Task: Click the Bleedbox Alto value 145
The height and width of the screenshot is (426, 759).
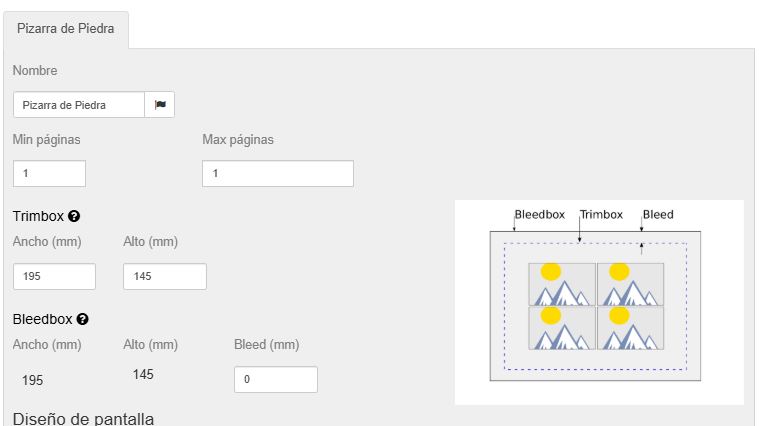Action: click(143, 374)
